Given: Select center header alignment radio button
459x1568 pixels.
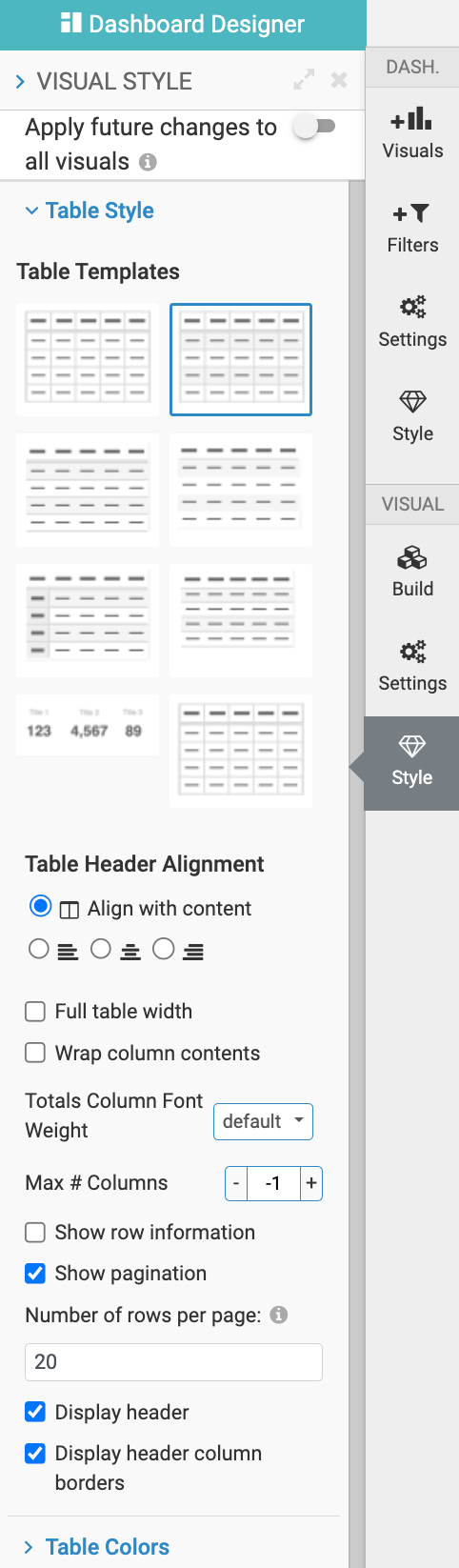Looking at the screenshot, I should [101, 949].
